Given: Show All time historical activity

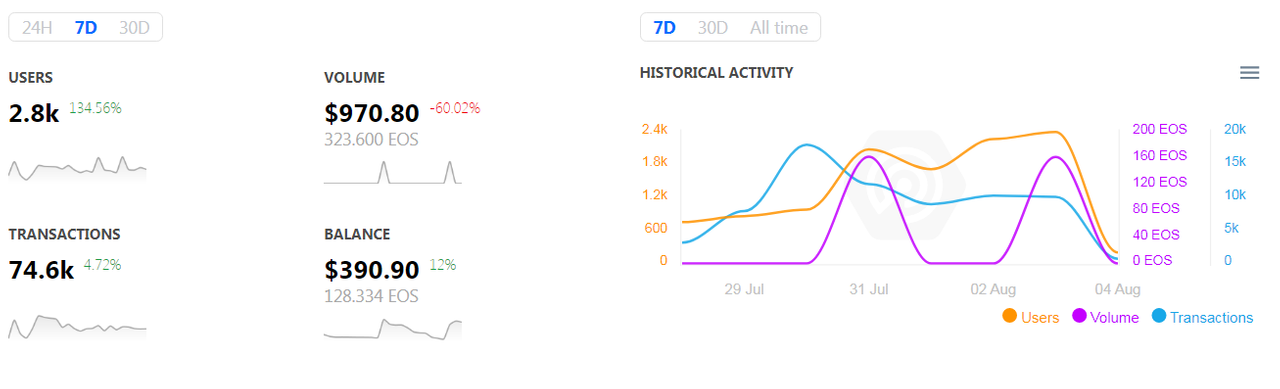Looking at the screenshot, I should 779,28.
